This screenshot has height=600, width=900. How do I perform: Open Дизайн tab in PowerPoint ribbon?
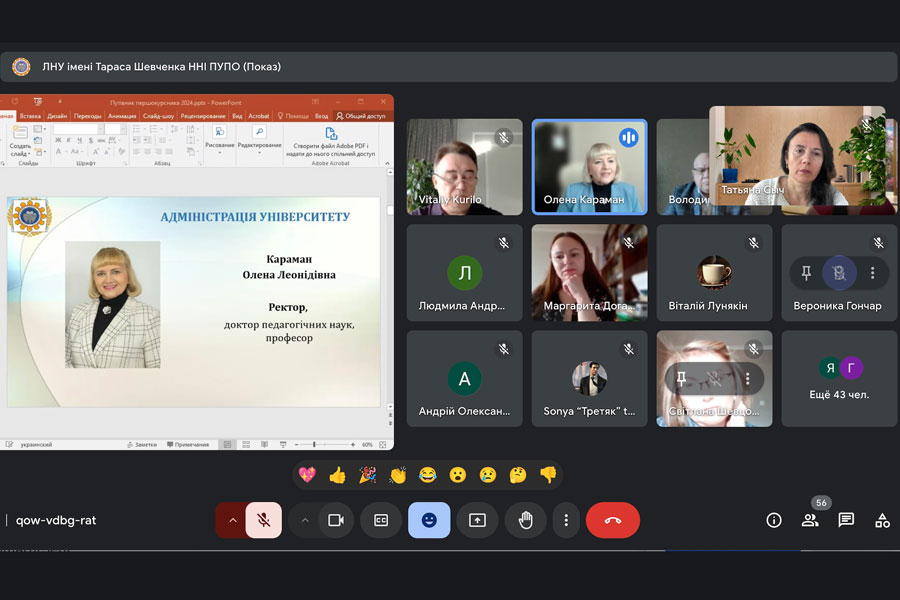(x=57, y=116)
